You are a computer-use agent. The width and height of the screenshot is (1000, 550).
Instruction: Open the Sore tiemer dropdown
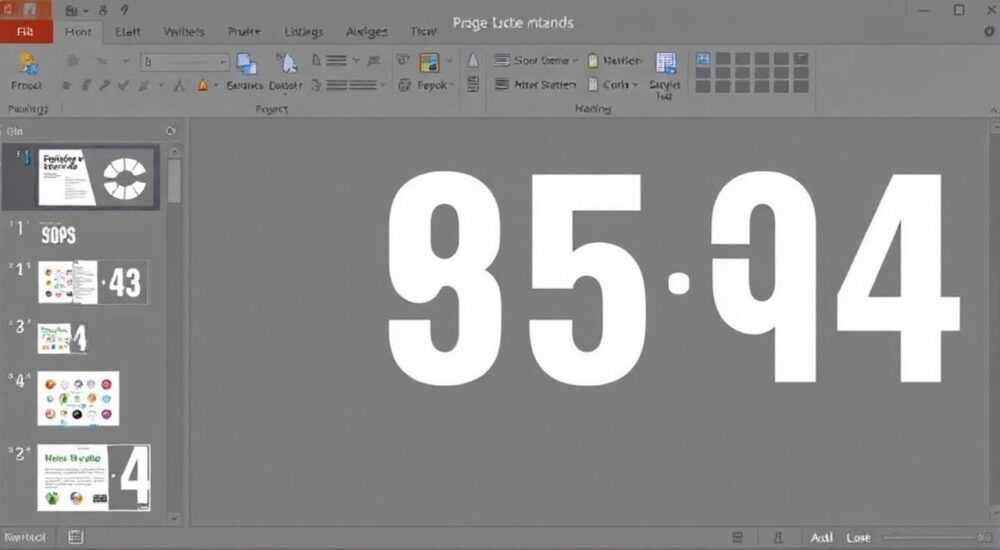point(536,61)
